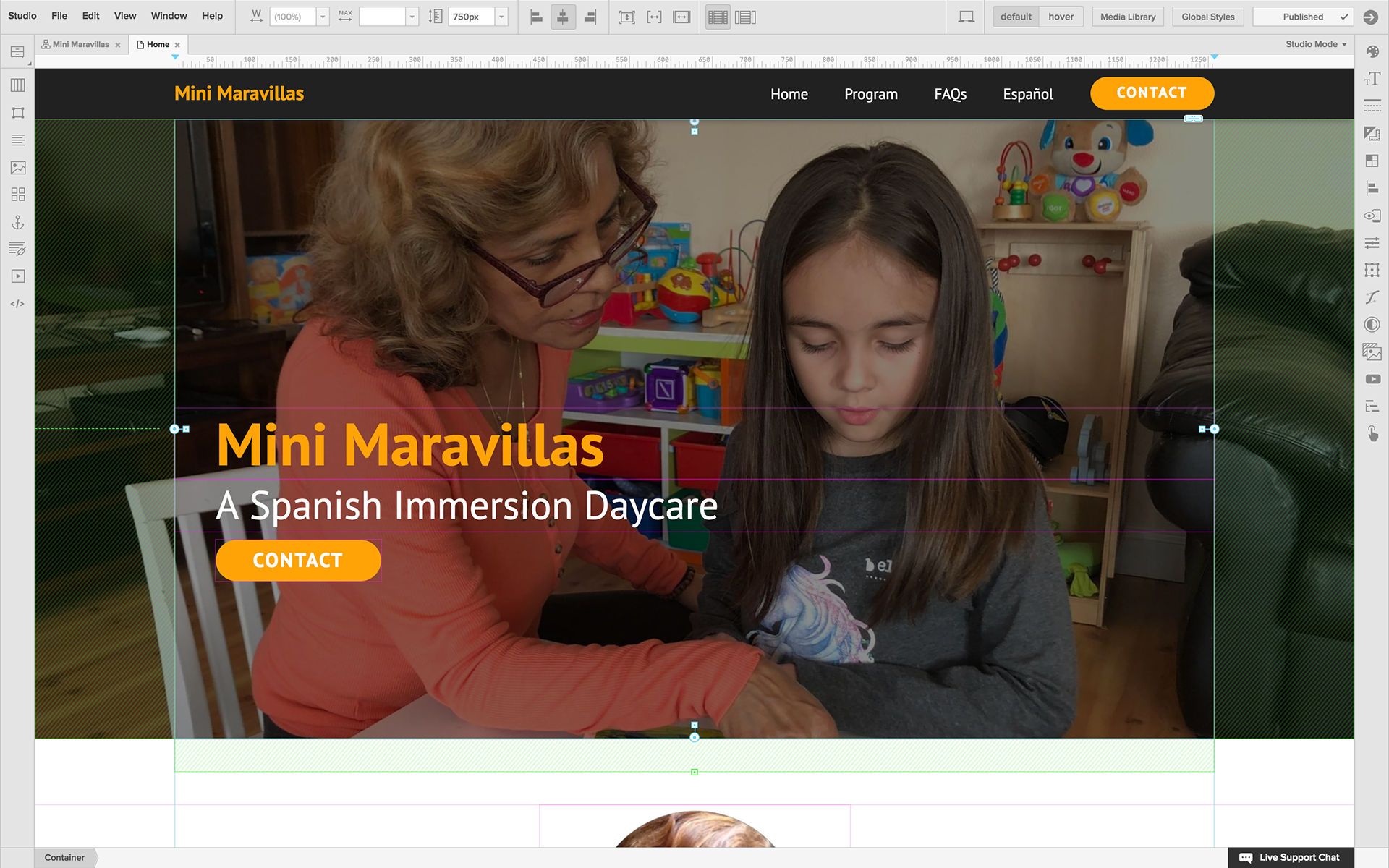Viewport: 1389px width, 868px height.
Task: Open the layout grid panel on right
Action: pos(1372,161)
